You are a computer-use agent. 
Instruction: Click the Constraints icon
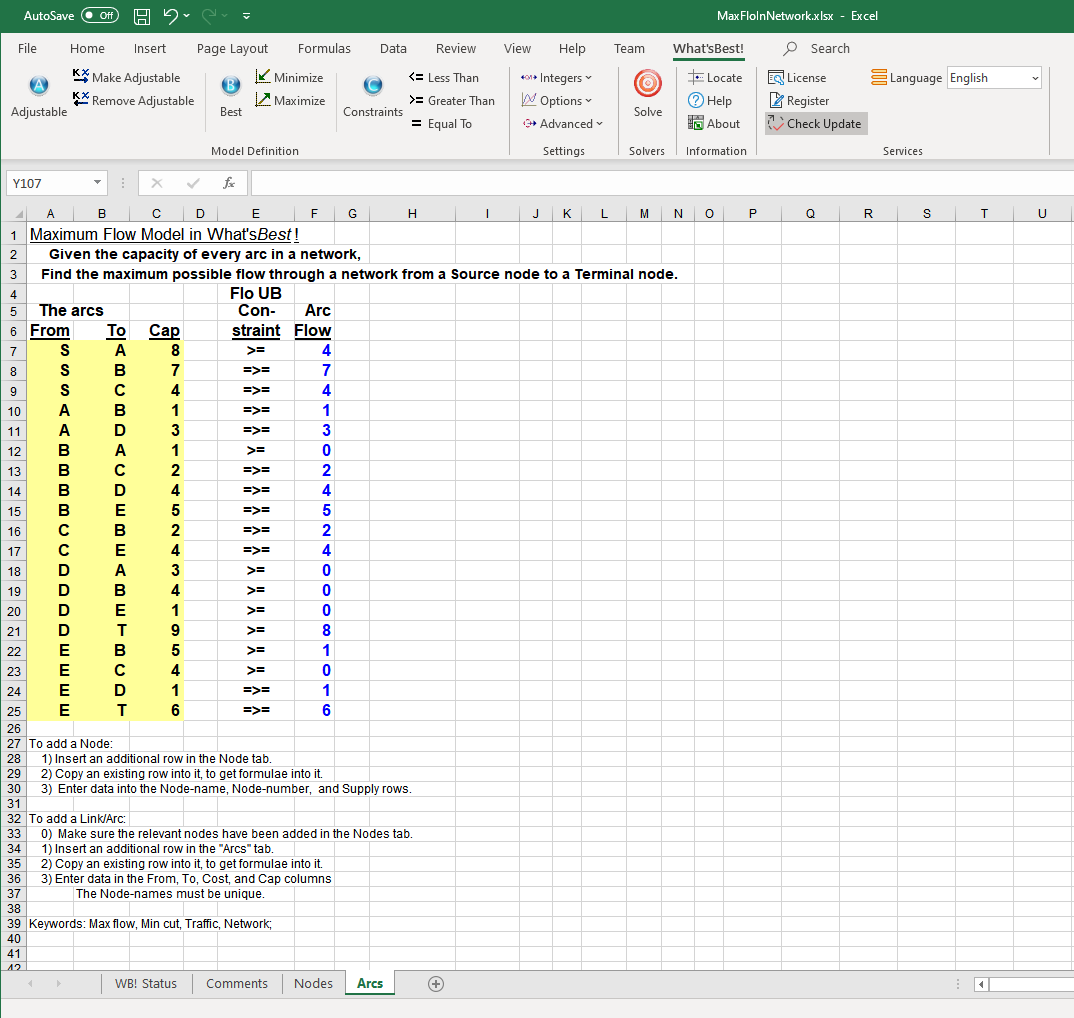tap(372, 86)
